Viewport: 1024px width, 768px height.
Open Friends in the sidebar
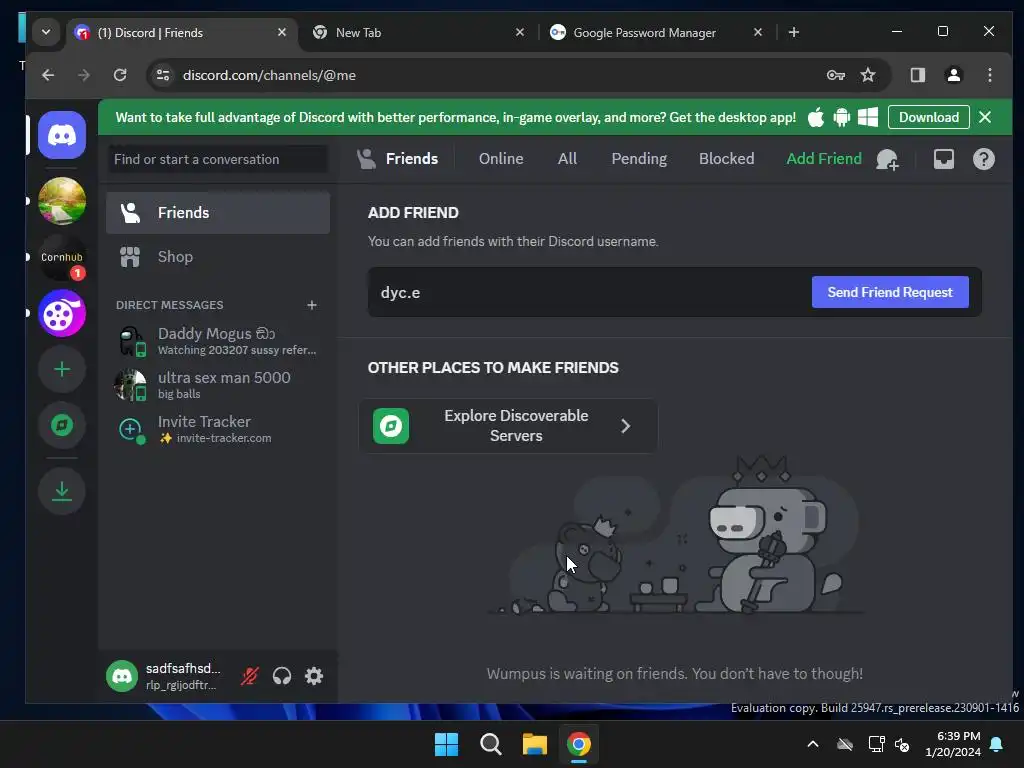pyautogui.click(x=218, y=212)
